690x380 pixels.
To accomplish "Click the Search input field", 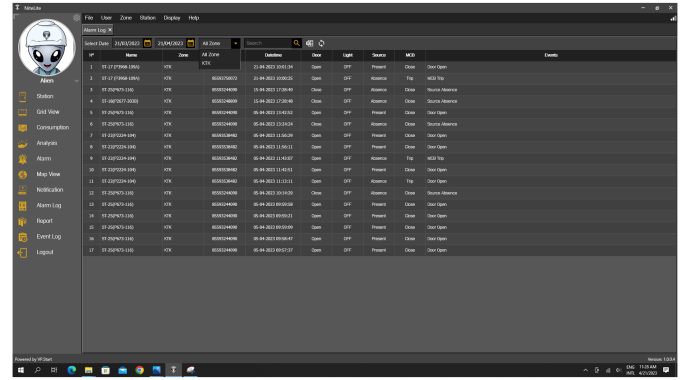I will (268, 43).
